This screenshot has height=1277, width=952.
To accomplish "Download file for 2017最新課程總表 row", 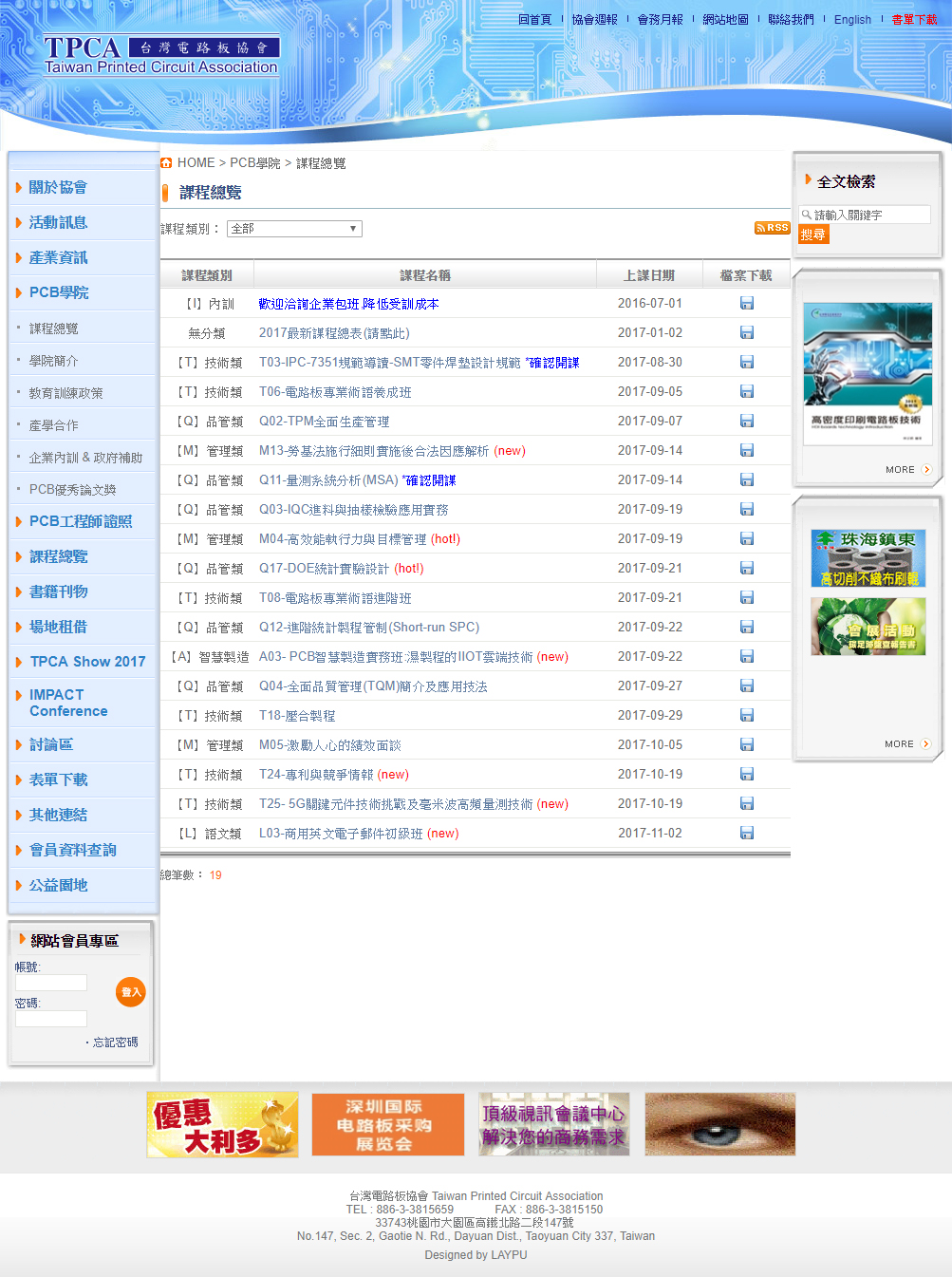I will pos(747,333).
